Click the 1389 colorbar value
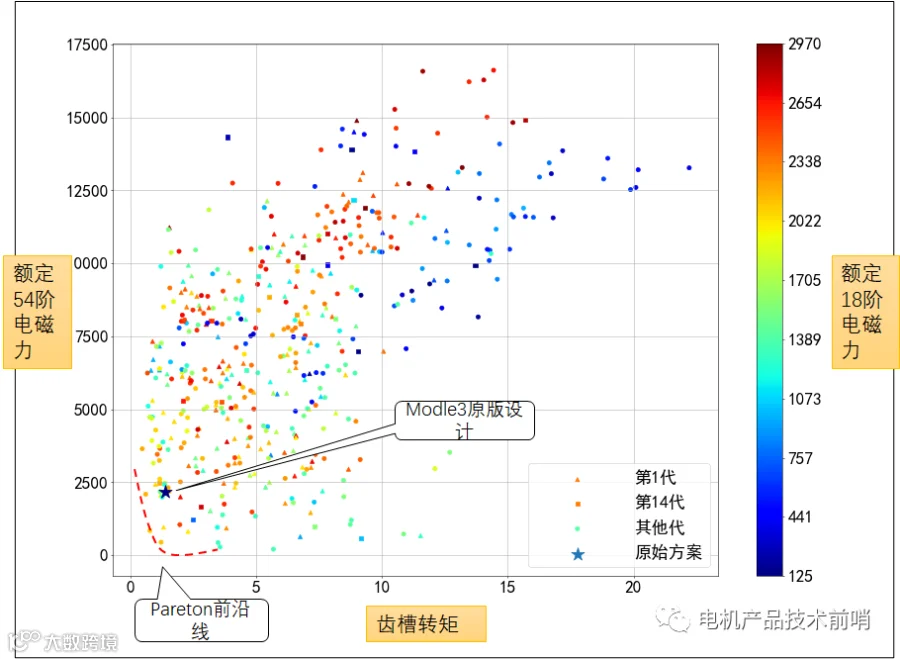 click(804, 339)
